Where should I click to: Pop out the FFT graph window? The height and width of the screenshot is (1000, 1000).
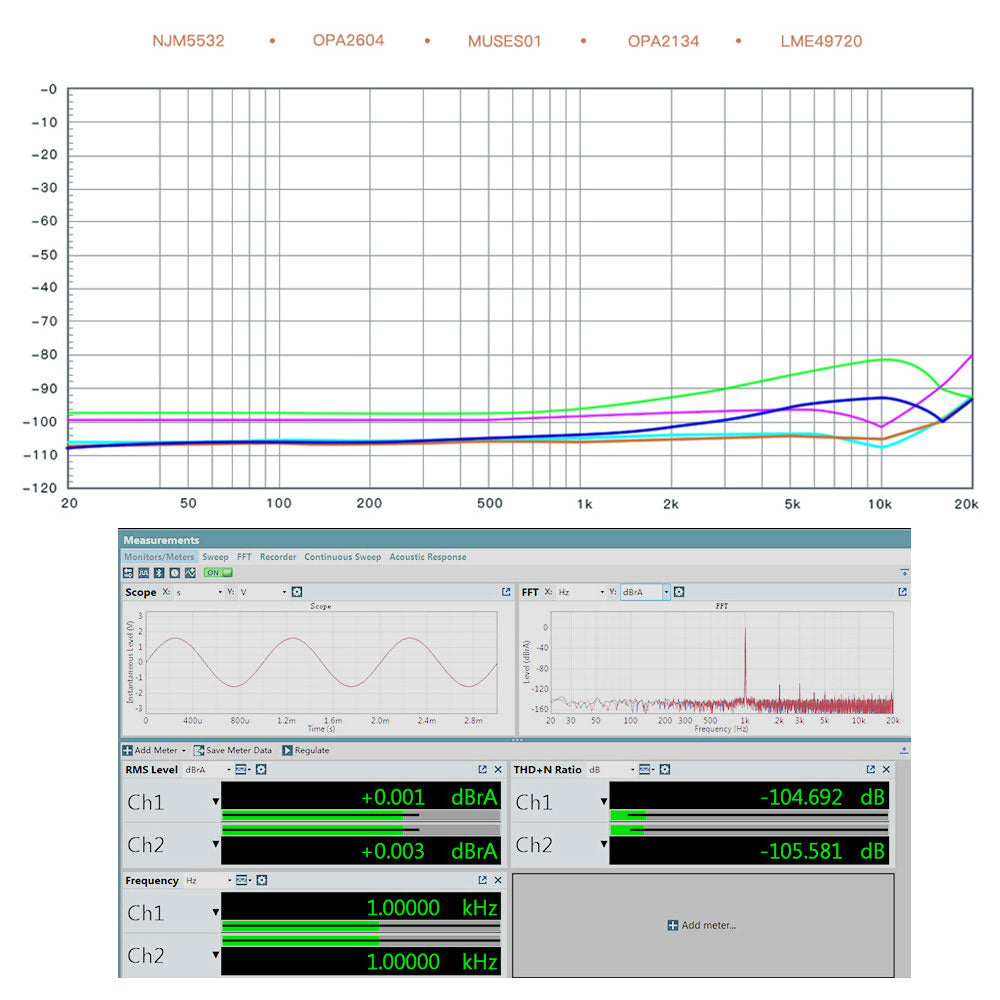(902, 592)
